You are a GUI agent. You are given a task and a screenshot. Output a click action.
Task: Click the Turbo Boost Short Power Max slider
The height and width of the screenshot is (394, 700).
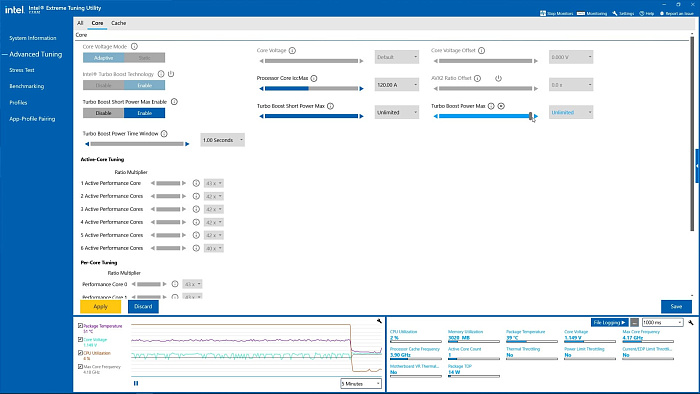point(312,116)
